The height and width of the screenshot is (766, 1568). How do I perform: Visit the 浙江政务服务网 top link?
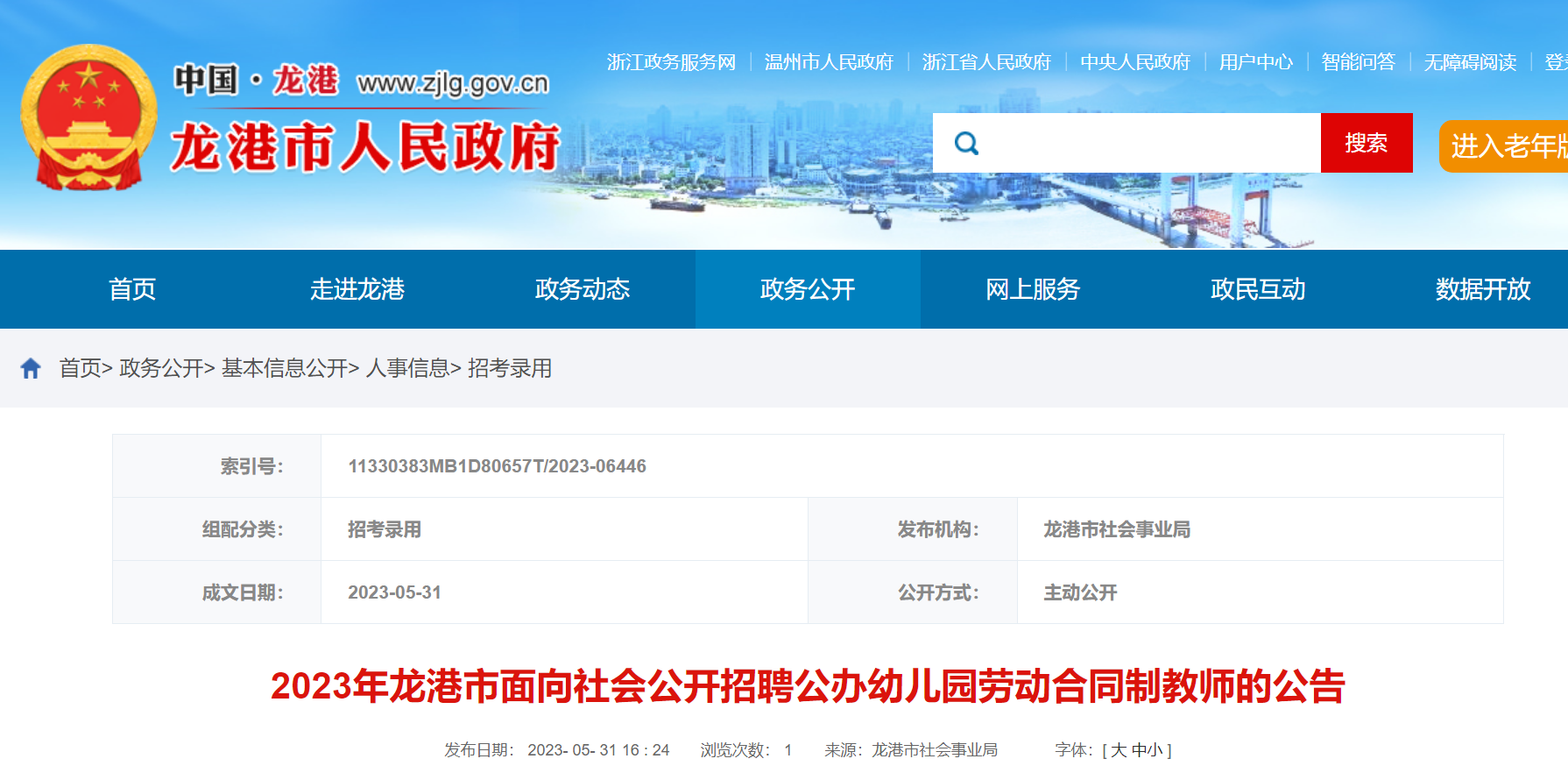[671, 62]
